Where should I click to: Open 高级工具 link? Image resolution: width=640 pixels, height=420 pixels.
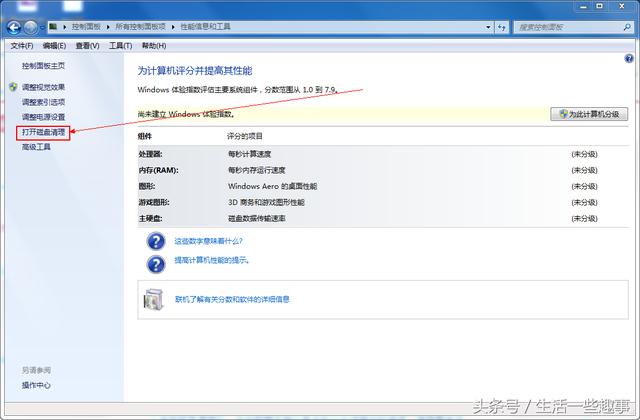pyautogui.click(x=36, y=147)
